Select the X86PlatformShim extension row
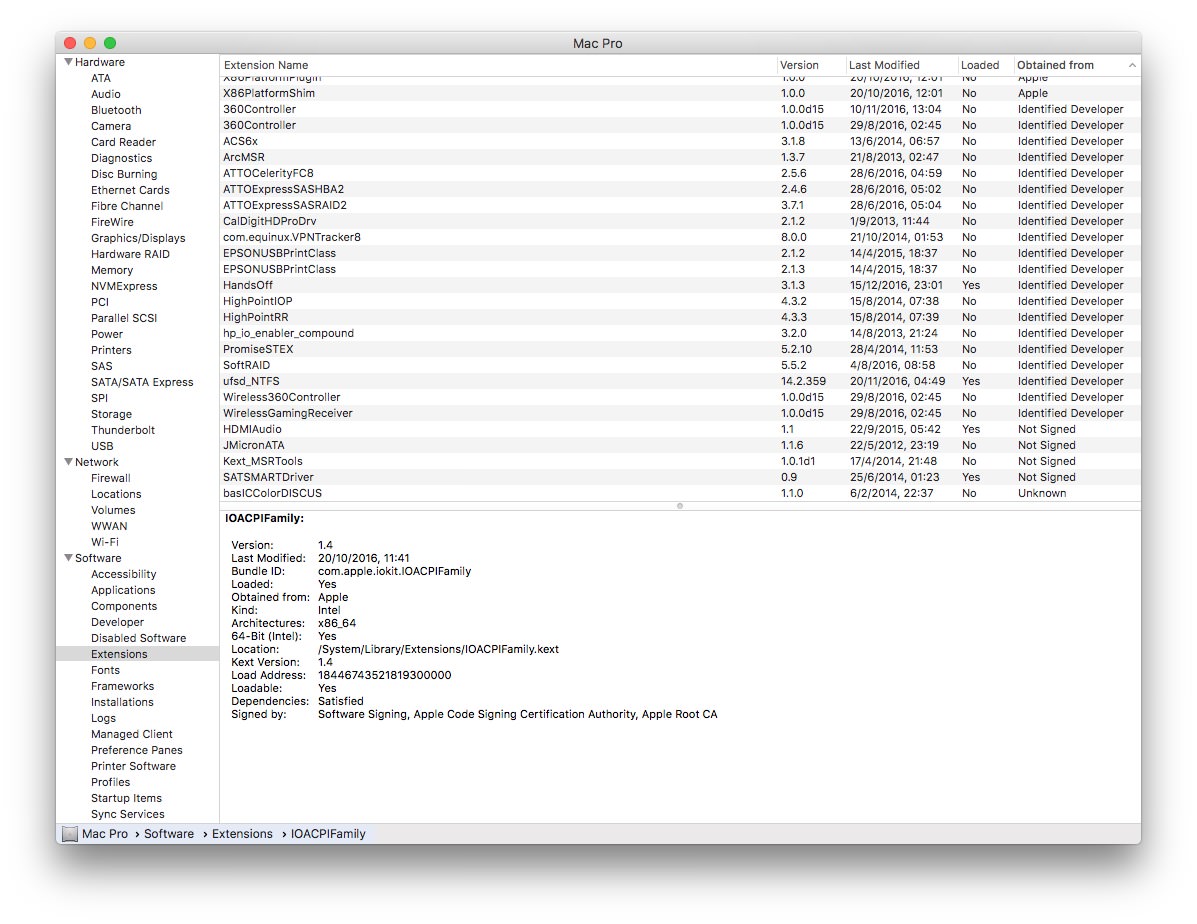The image size is (1197, 924). 680,93
